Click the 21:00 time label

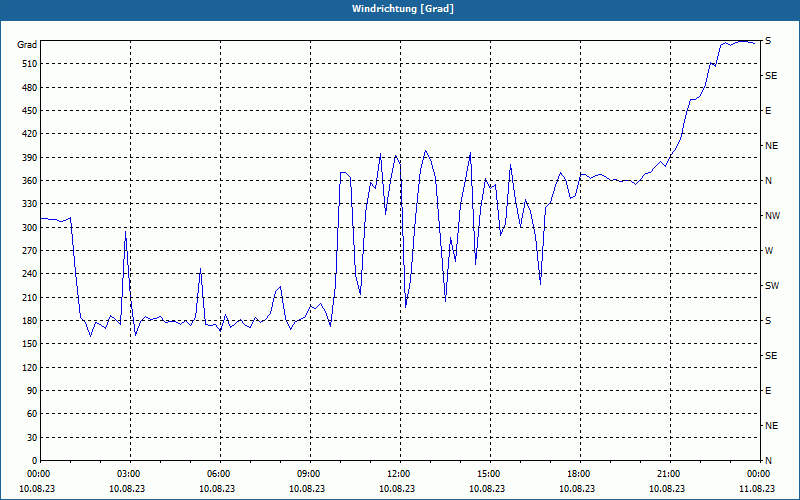(670, 474)
